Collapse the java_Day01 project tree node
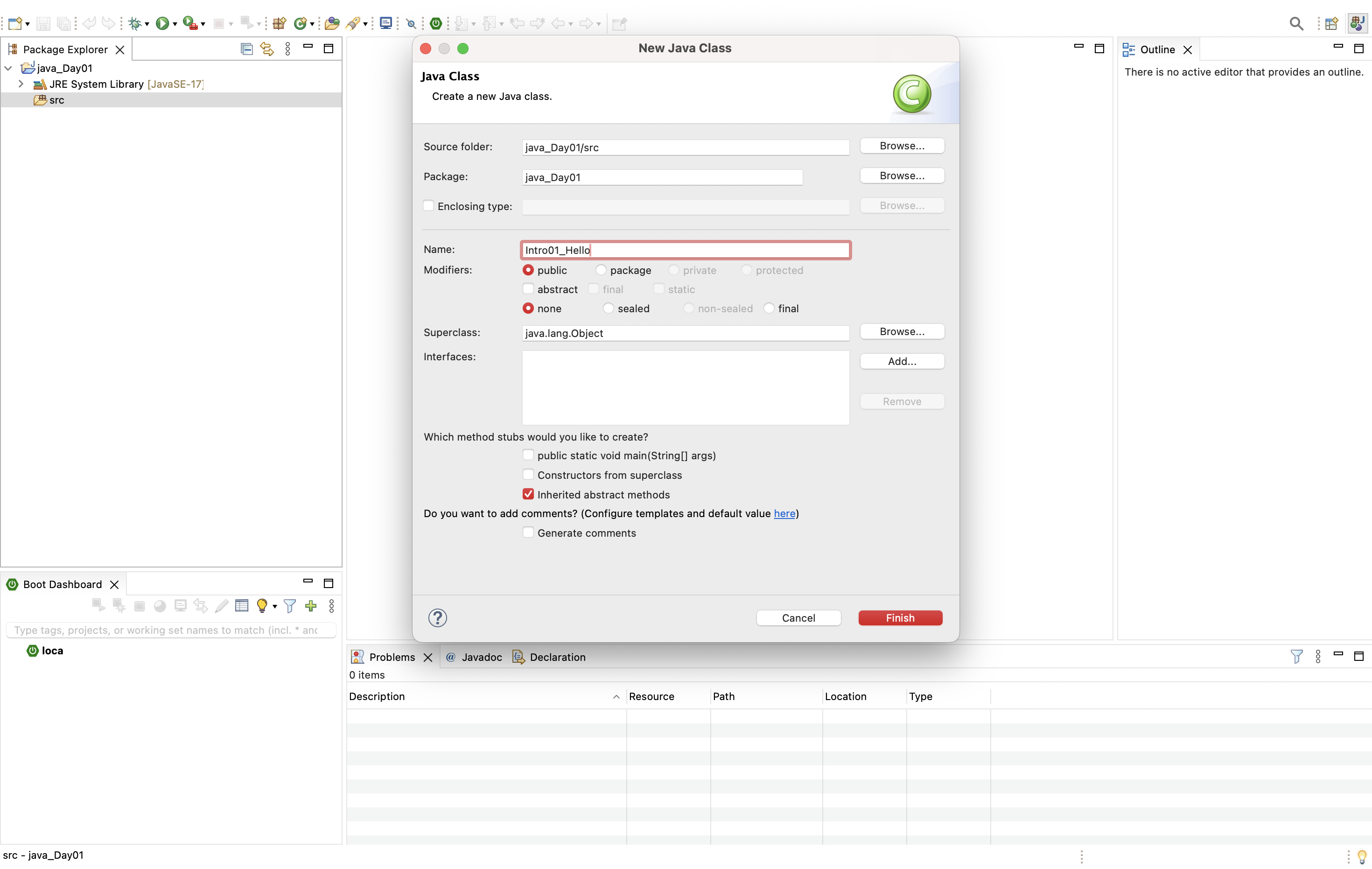The image size is (1372, 869). (8, 68)
